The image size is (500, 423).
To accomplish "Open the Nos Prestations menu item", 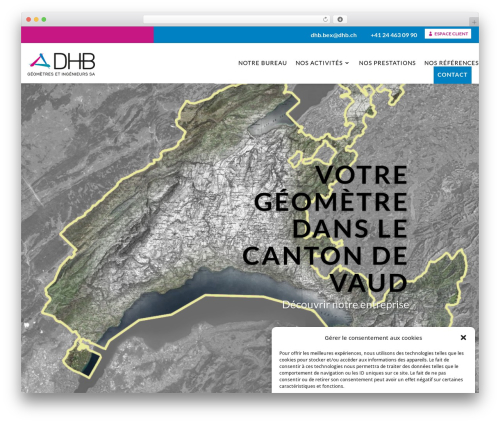I will click(387, 63).
